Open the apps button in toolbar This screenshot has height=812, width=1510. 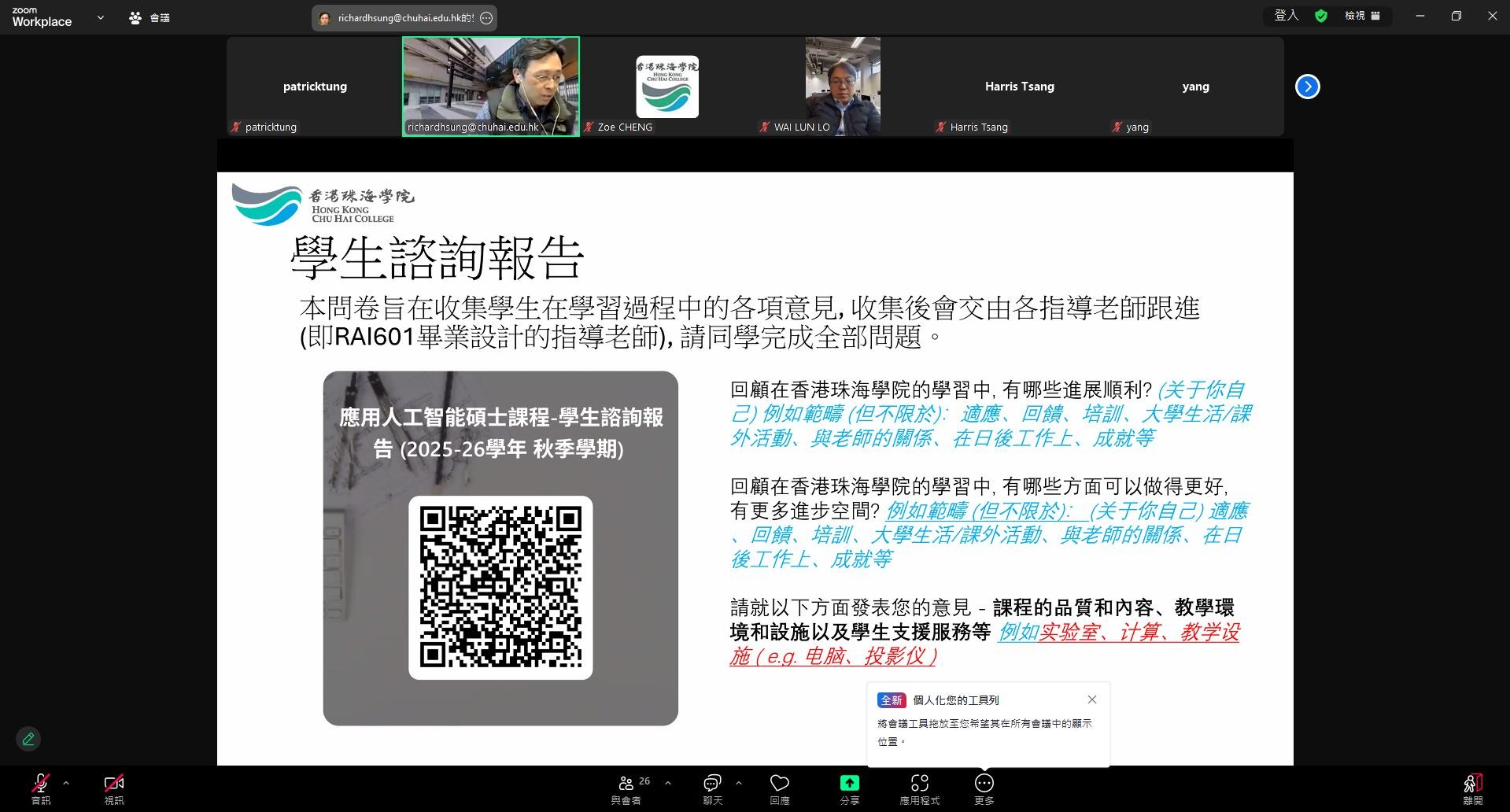point(919,788)
